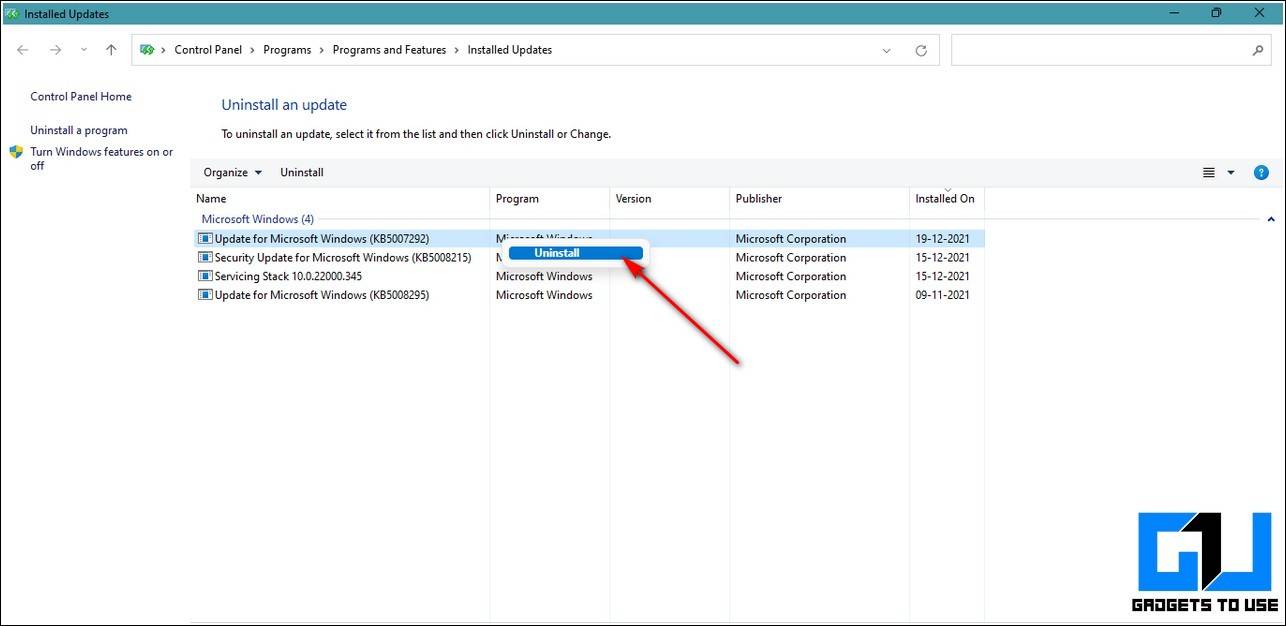Open the Control Panel Home link
This screenshot has height=626, width=1286.
click(81, 97)
